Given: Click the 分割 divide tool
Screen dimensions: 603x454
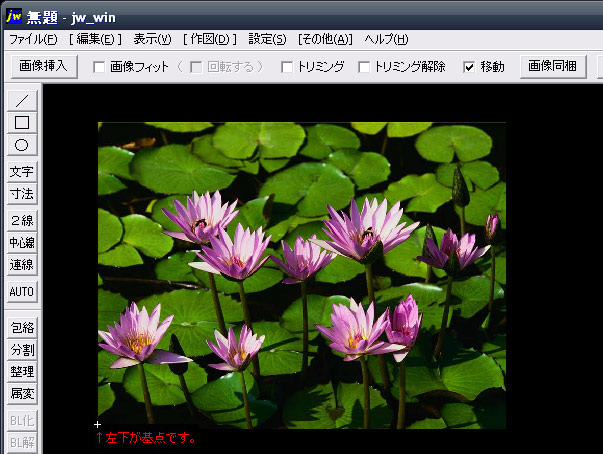Looking at the screenshot, I should [x=22, y=350].
